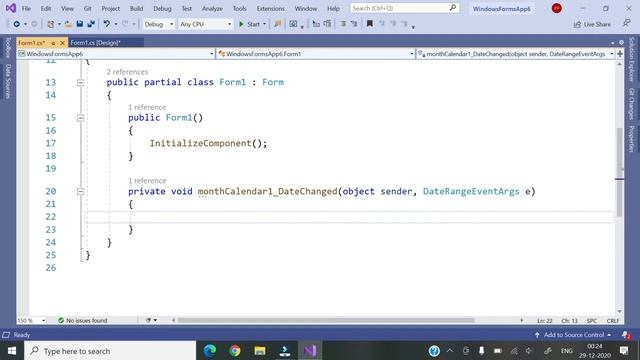This screenshot has width=640, height=360.
Task: Open the Extensions menu
Action: pyautogui.click(x=270, y=8)
